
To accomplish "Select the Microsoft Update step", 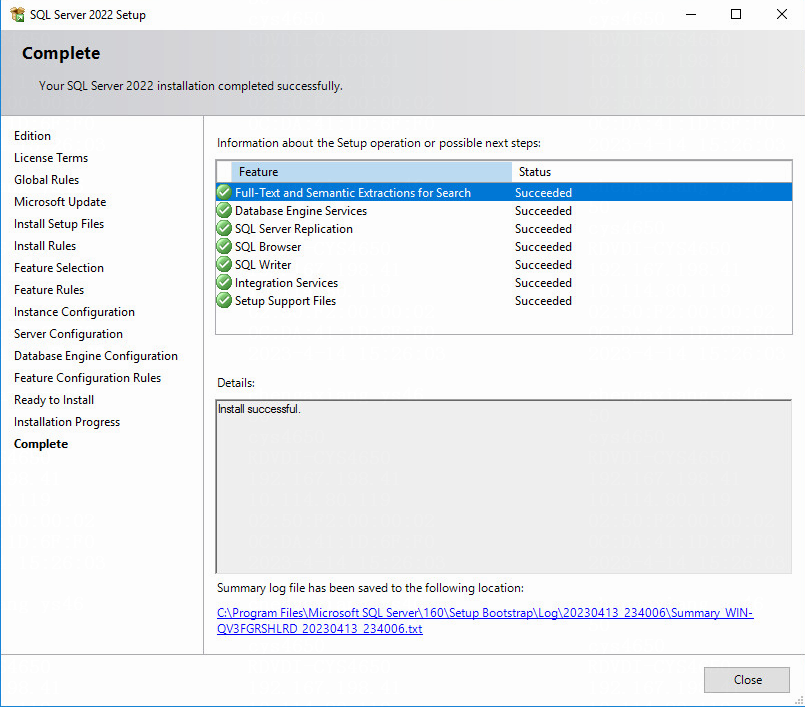I will tap(60, 202).
